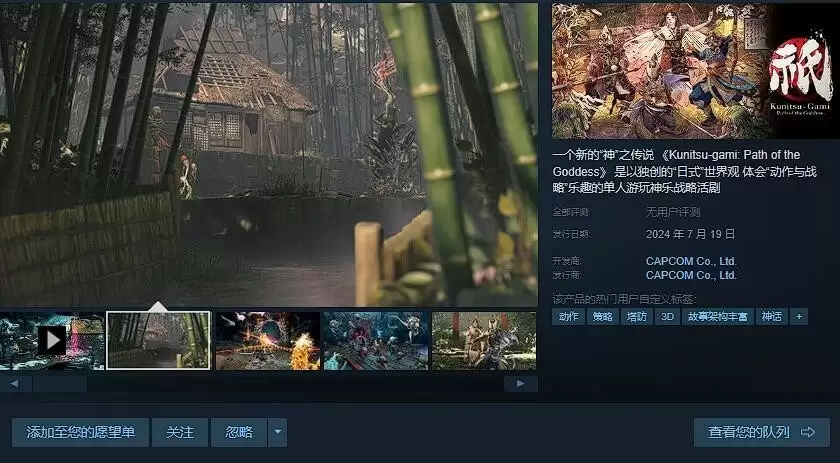Click 查看您的队列 button

click(761, 432)
